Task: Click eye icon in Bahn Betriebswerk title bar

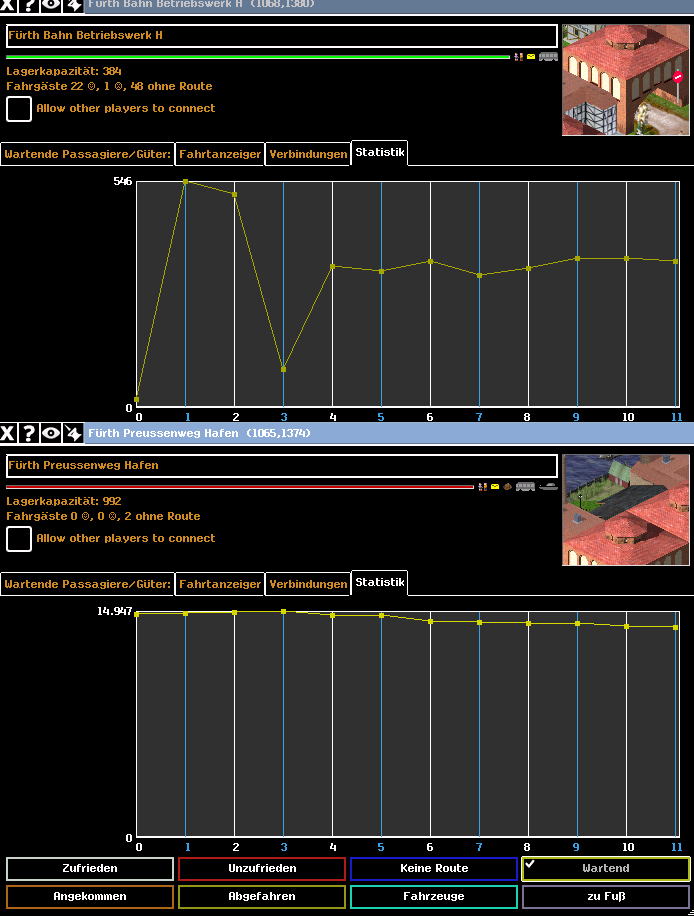Action: tap(50, 5)
